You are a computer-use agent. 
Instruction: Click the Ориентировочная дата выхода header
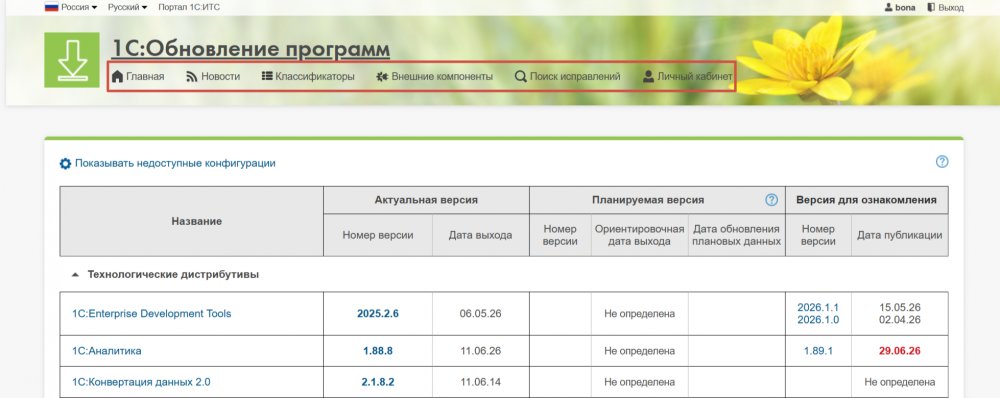point(639,235)
